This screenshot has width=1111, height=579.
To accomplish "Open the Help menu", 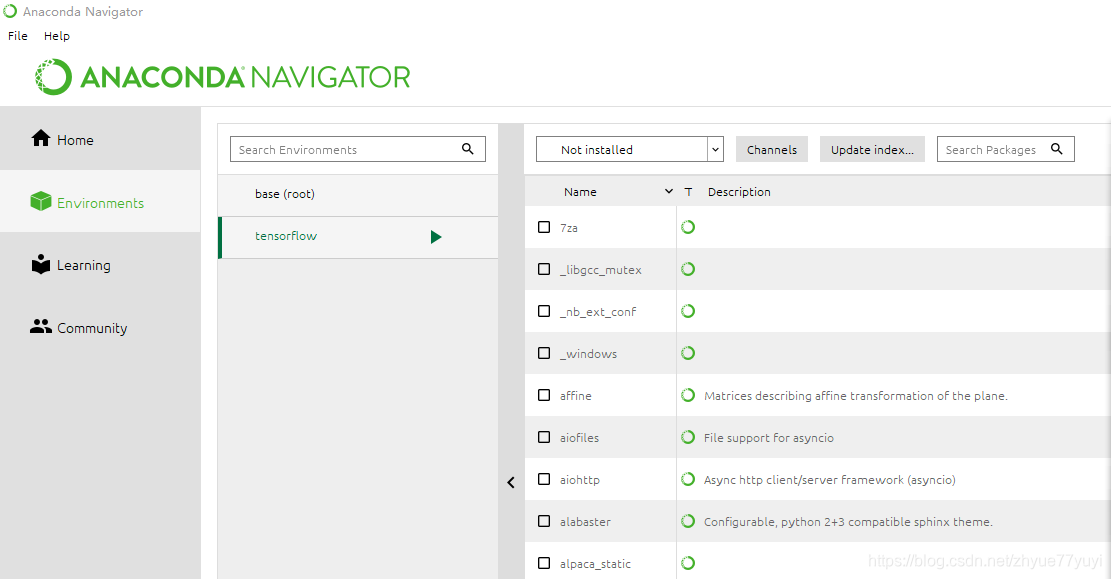I will (57, 35).
